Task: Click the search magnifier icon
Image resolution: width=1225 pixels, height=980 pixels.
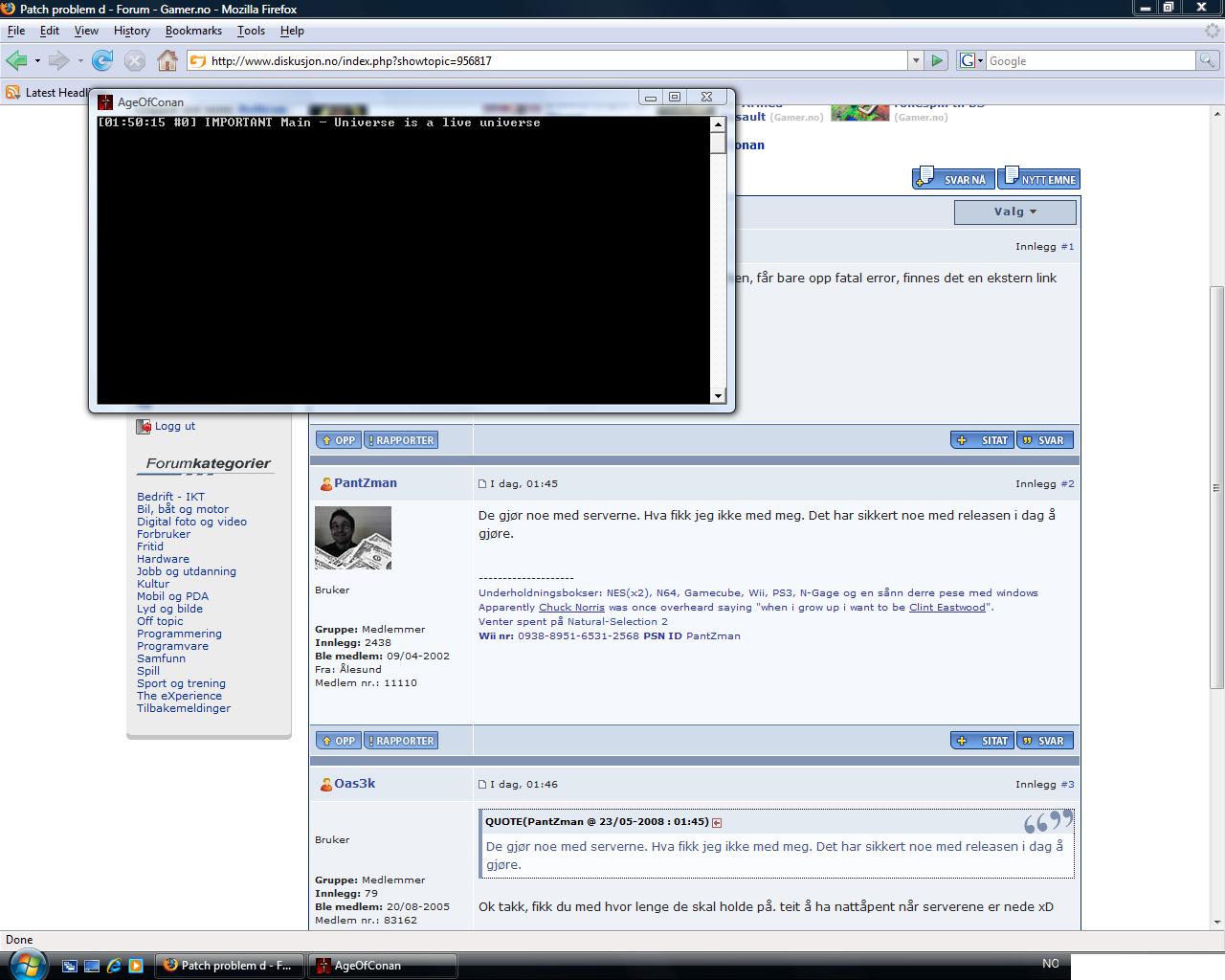Action: tap(1209, 60)
